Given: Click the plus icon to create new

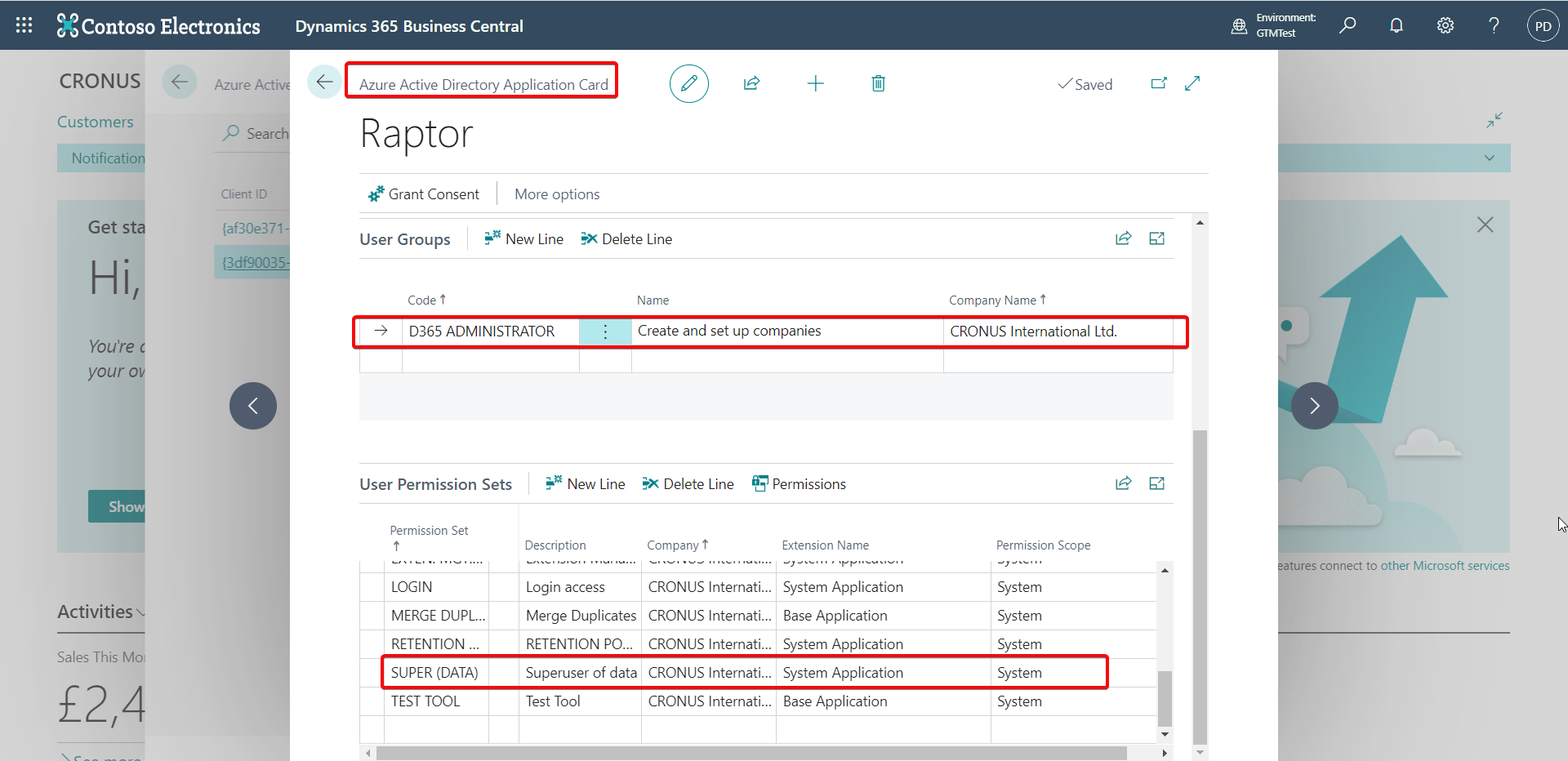Looking at the screenshot, I should [815, 83].
